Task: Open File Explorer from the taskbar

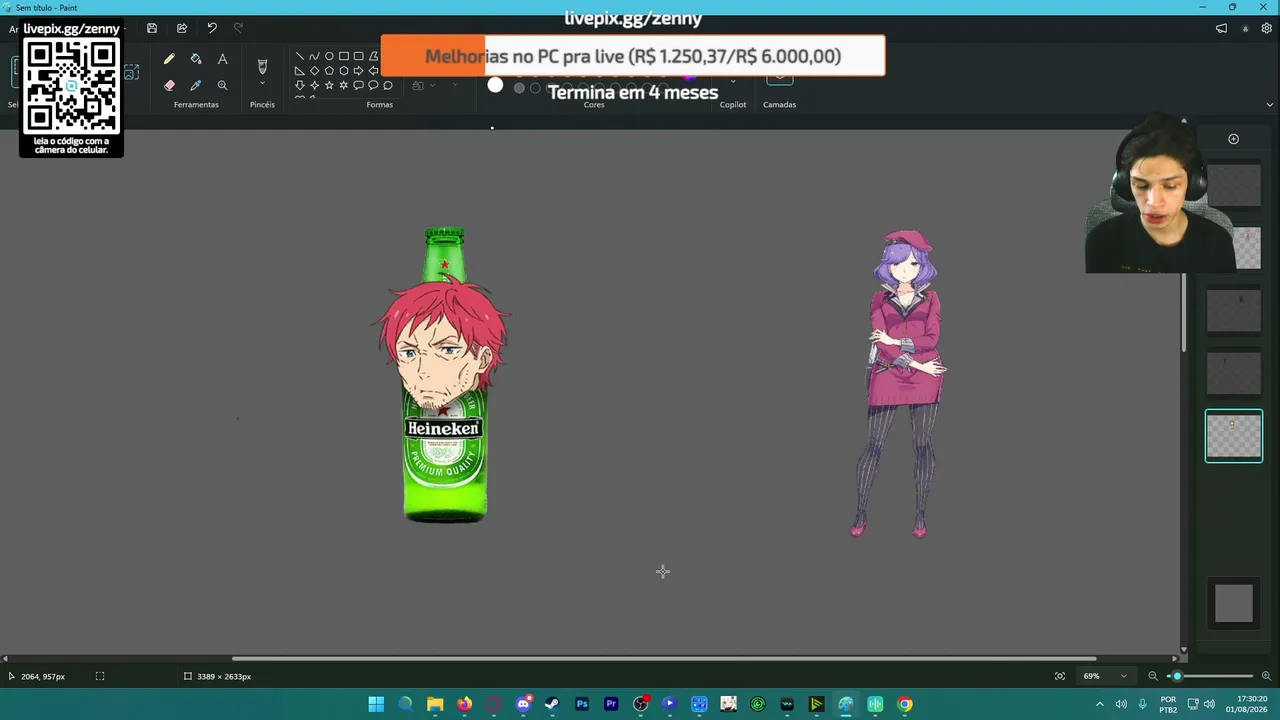Action: [435, 704]
